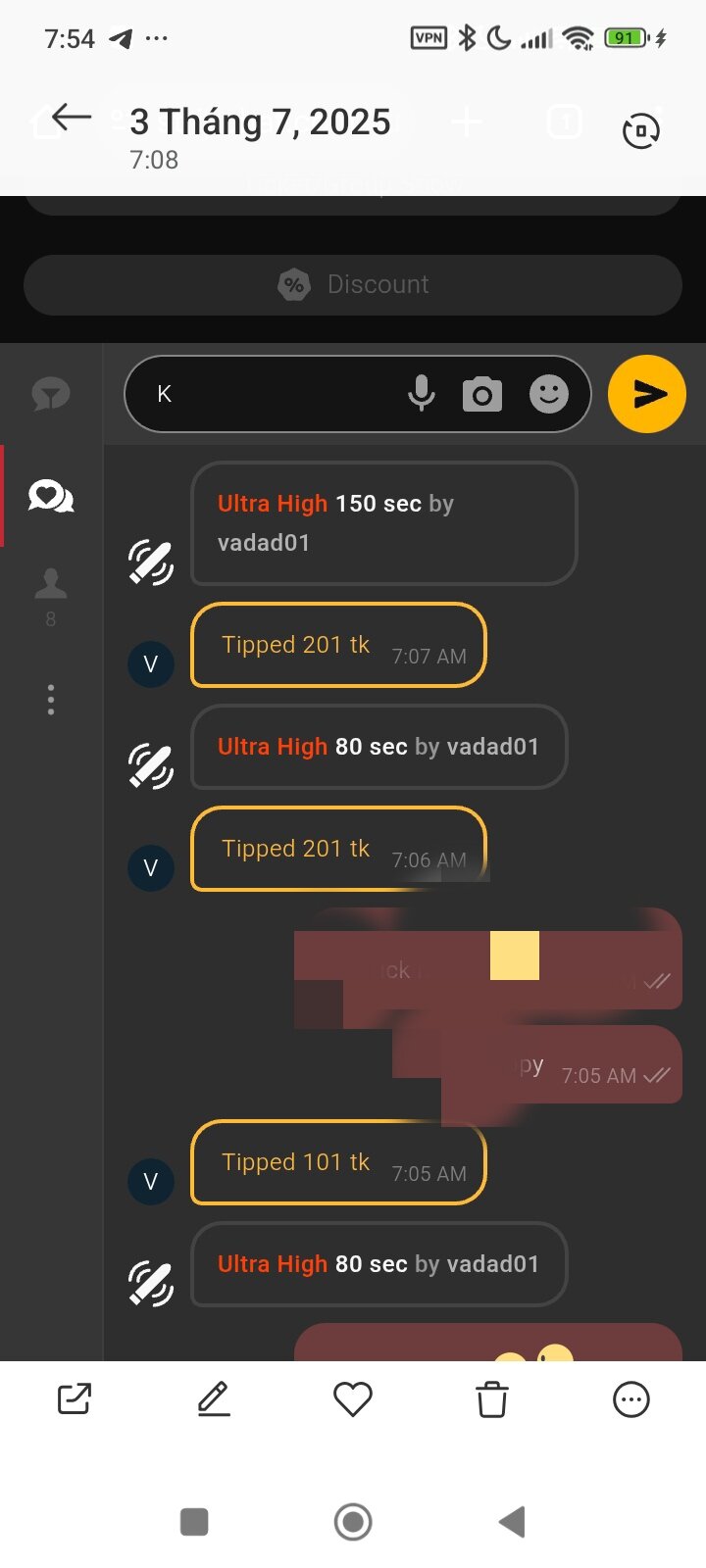Switch to the private chat tab with heart bubbles
Screen dimensions: 706x1568
pyautogui.click(x=51, y=497)
